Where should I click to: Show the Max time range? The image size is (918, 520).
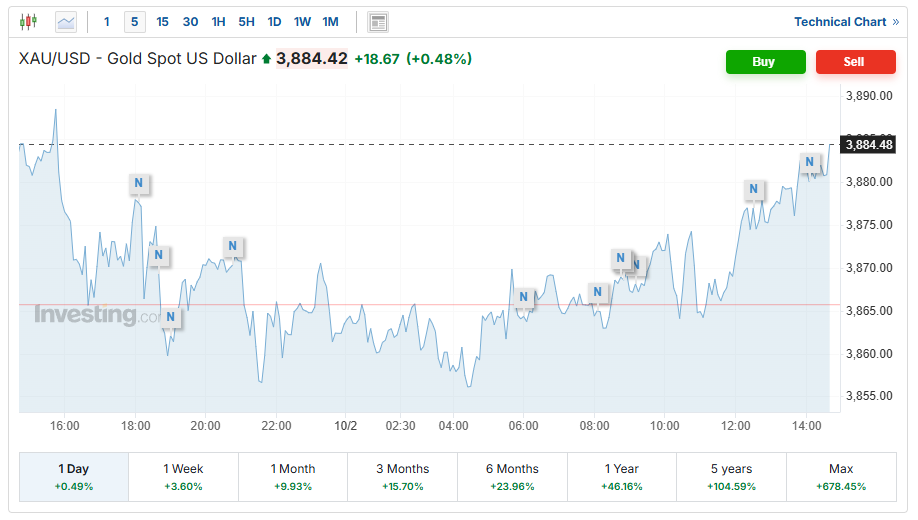pyautogui.click(x=840, y=476)
